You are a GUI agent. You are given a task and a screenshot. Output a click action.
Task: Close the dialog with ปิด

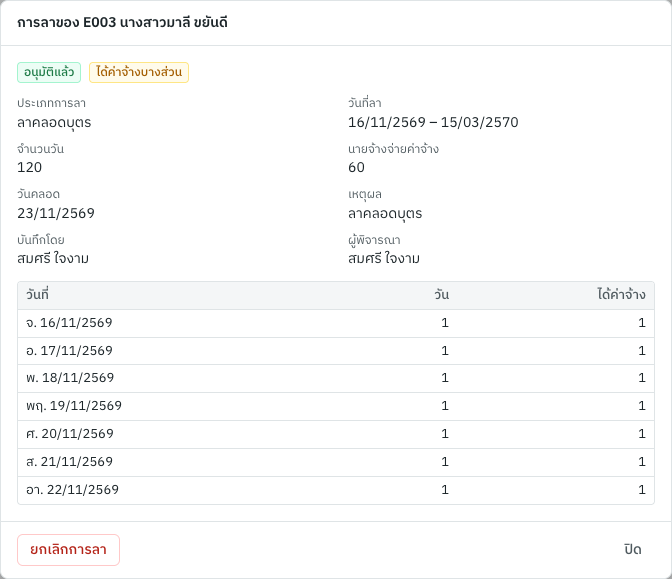633,549
